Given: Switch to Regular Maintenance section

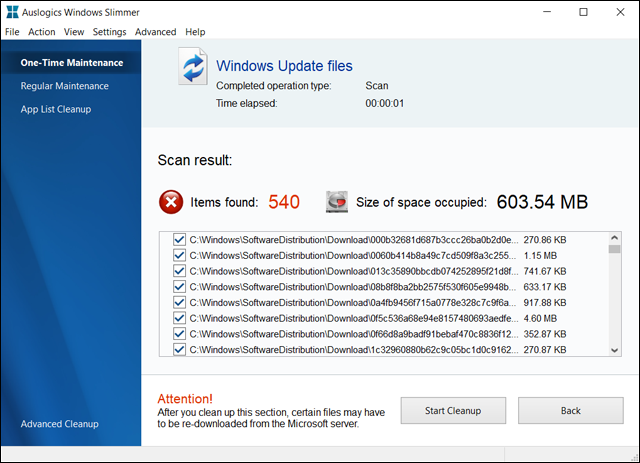Looking at the screenshot, I should [64, 86].
